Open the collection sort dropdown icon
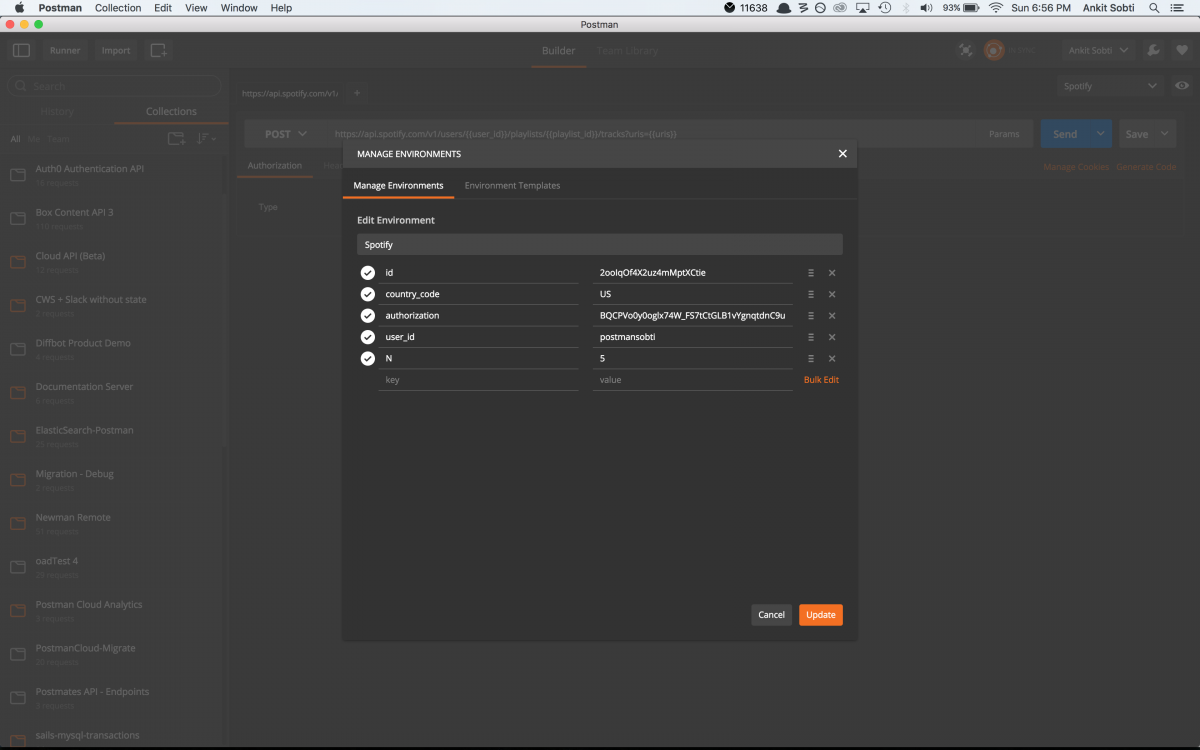The image size is (1200, 750). pyautogui.click(x=205, y=139)
